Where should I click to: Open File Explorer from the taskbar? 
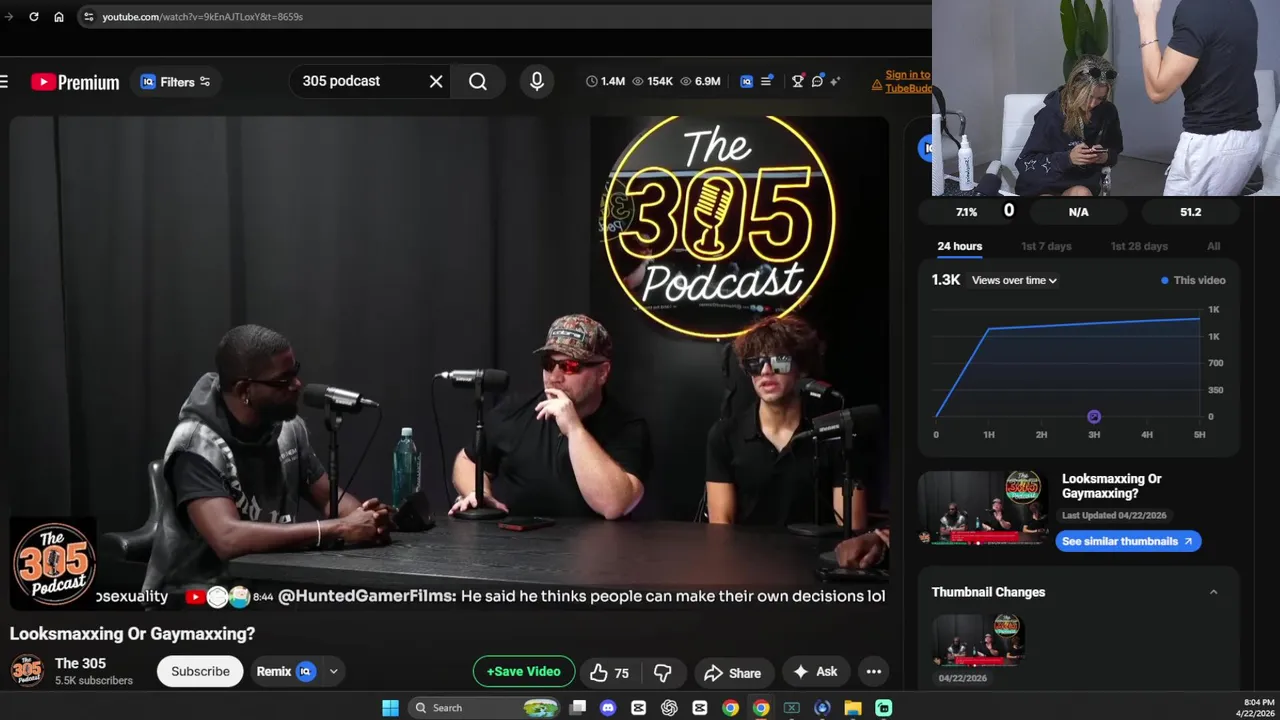pos(853,708)
